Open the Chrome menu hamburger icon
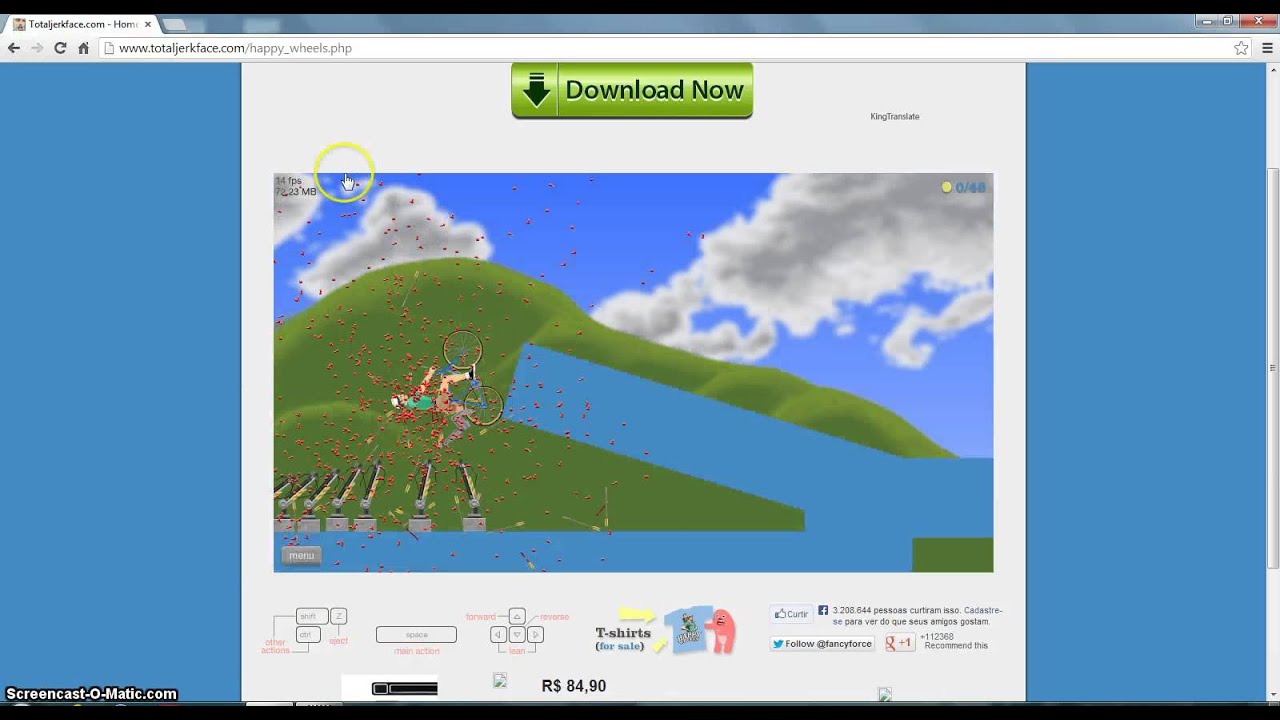The image size is (1280, 720). point(1266,48)
